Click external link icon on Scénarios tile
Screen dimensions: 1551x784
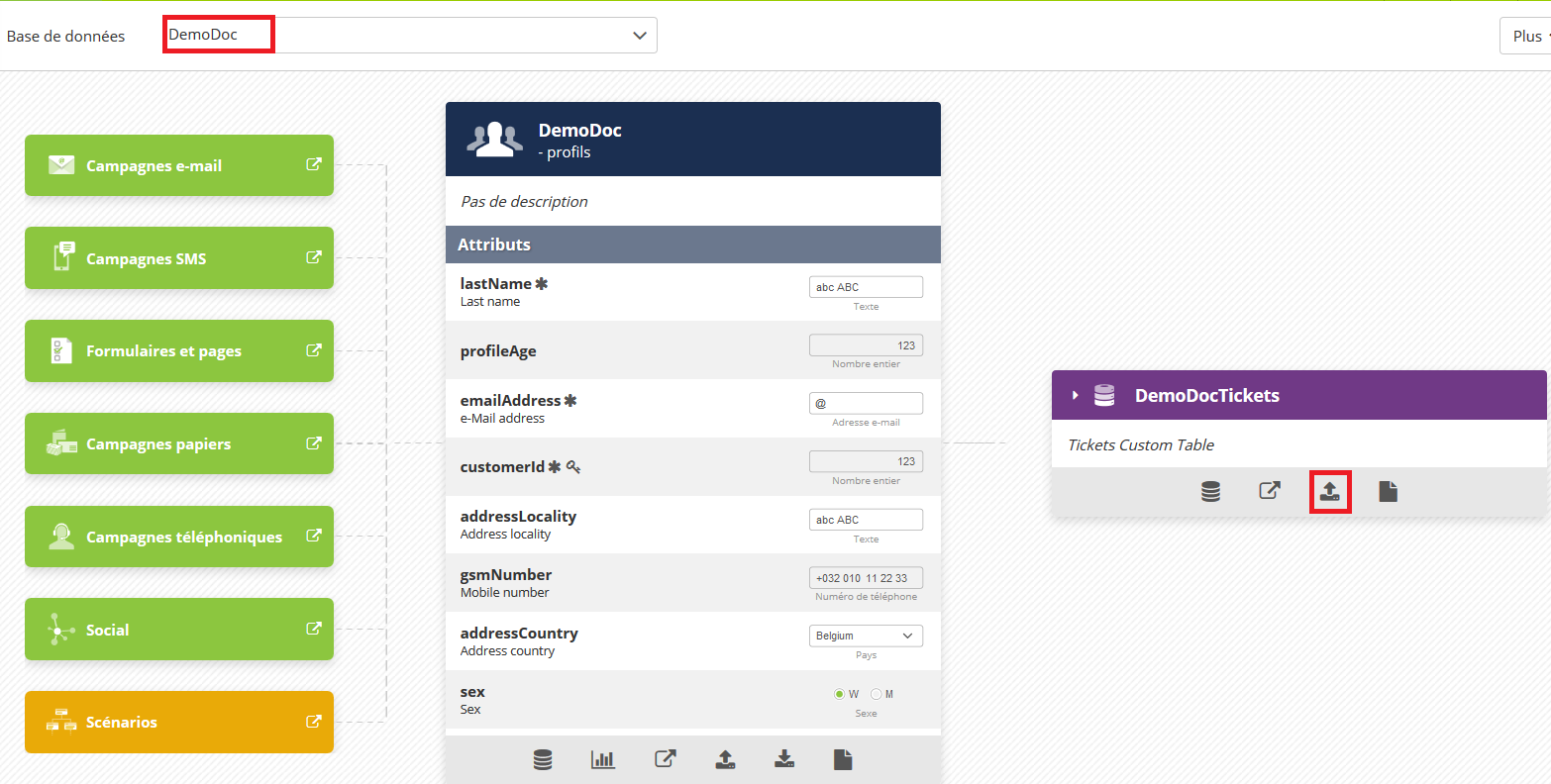coord(314,722)
